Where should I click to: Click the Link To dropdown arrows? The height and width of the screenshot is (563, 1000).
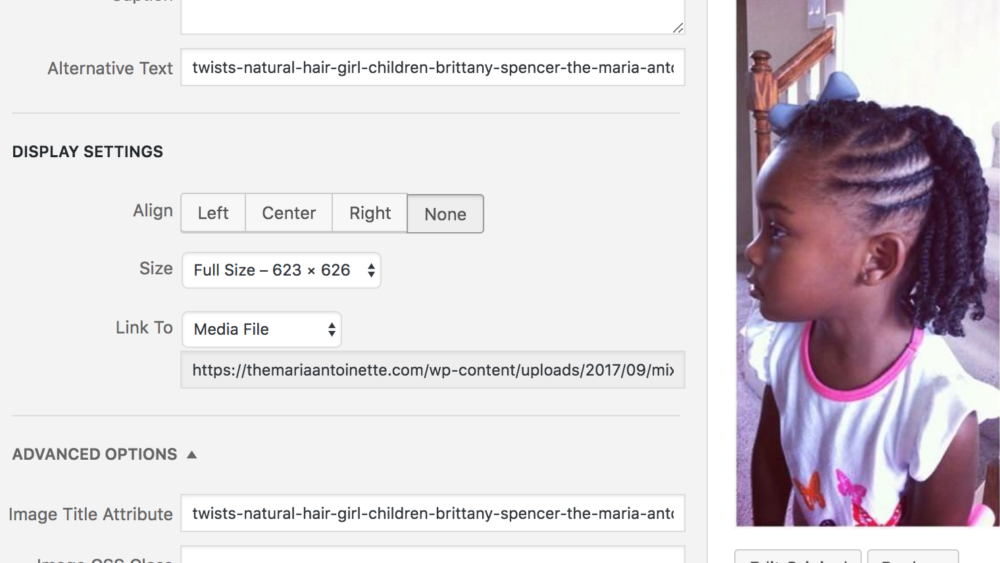[x=331, y=329]
